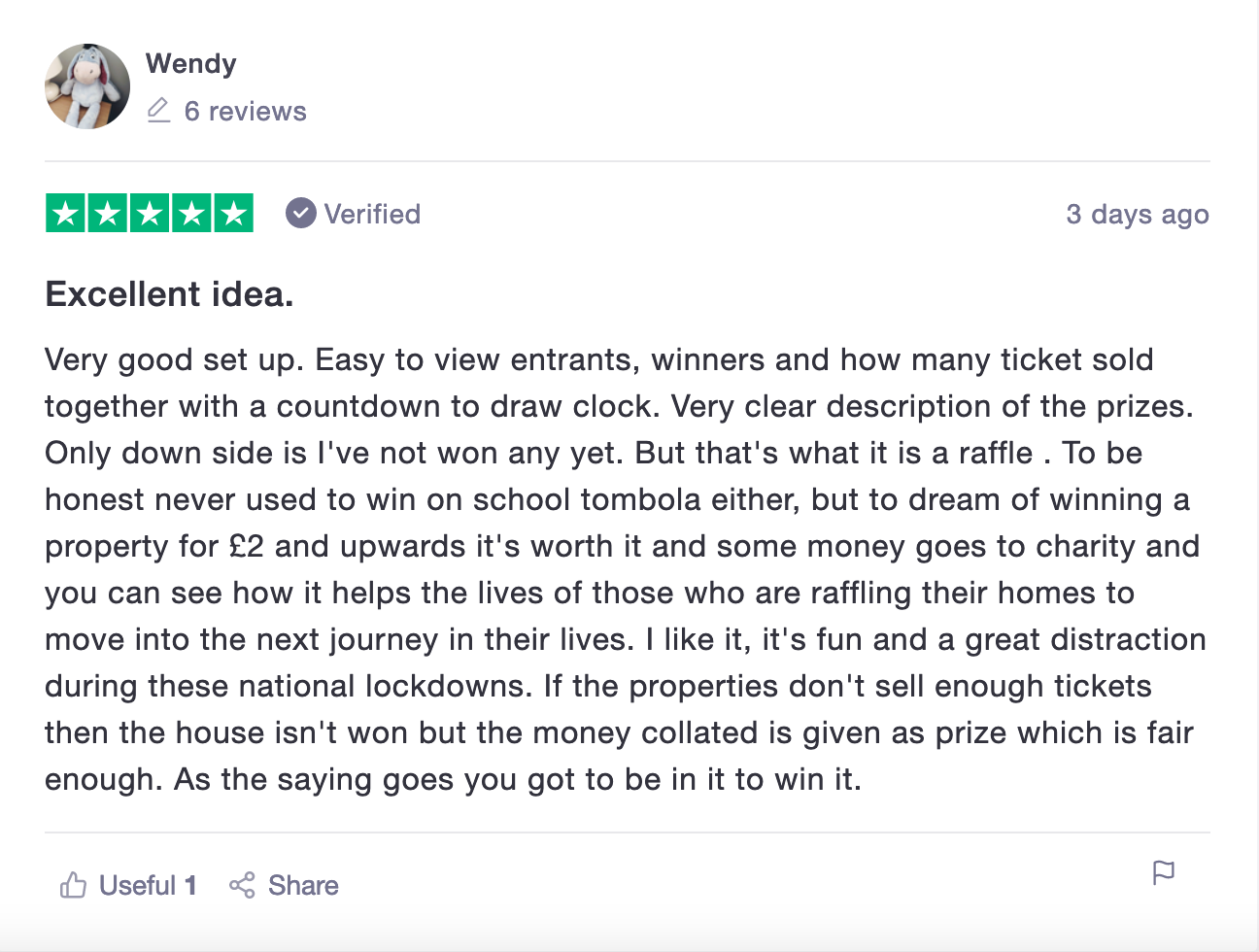
Task: Click the fourth green rating star
Action: [x=191, y=214]
